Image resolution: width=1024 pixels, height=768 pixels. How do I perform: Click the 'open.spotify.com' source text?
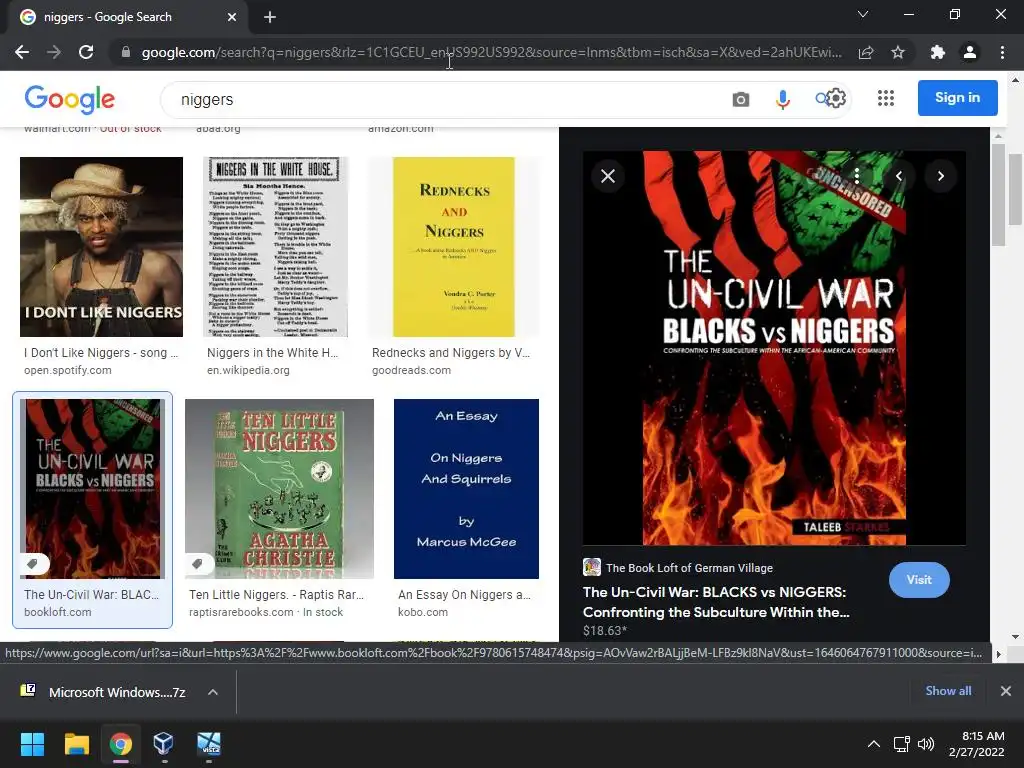tap(68, 370)
